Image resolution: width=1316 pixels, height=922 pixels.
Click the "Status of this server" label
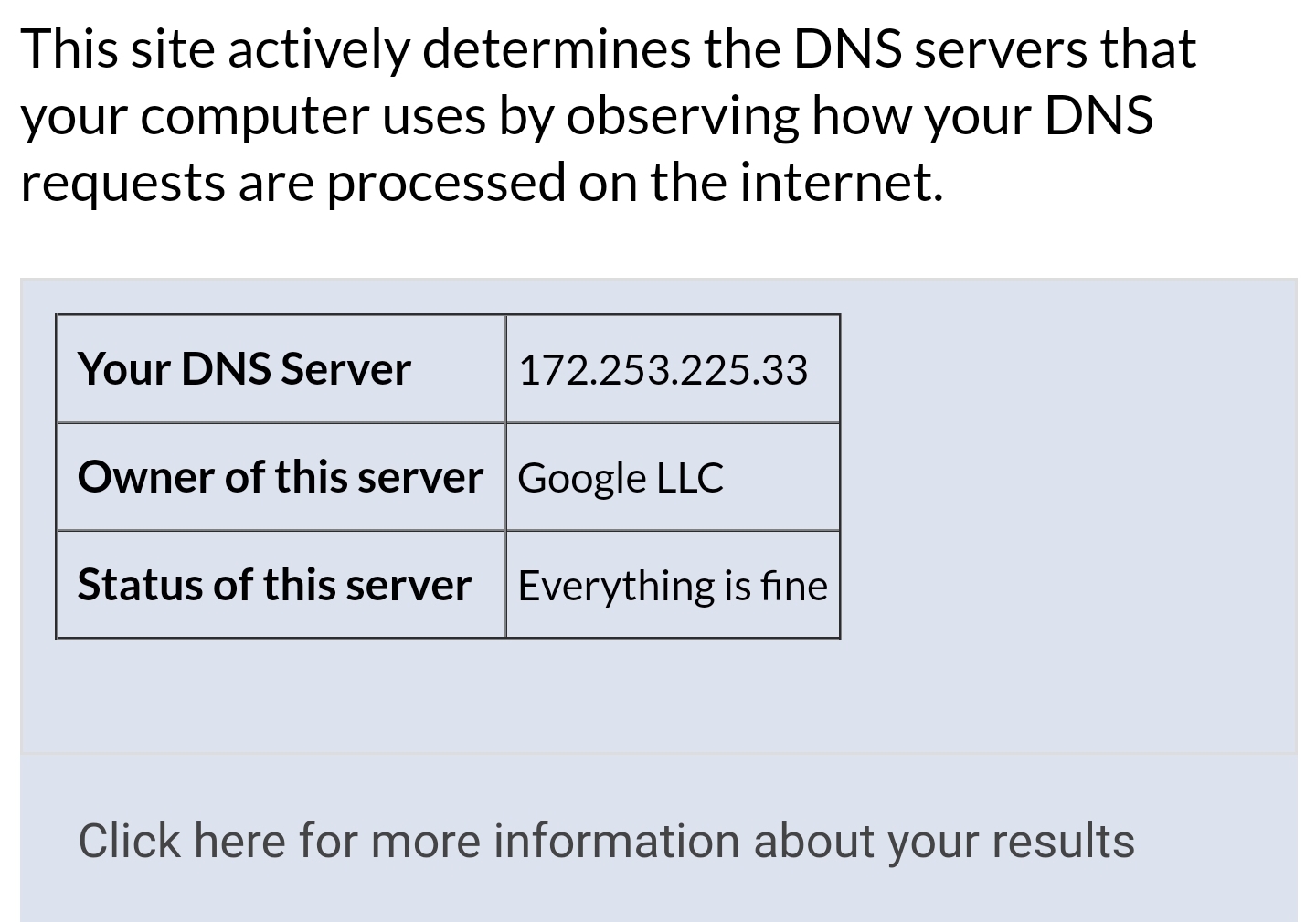coord(274,585)
